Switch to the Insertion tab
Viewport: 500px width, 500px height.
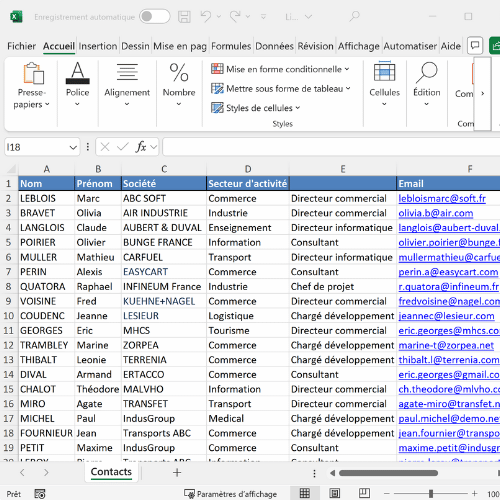point(98,46)
